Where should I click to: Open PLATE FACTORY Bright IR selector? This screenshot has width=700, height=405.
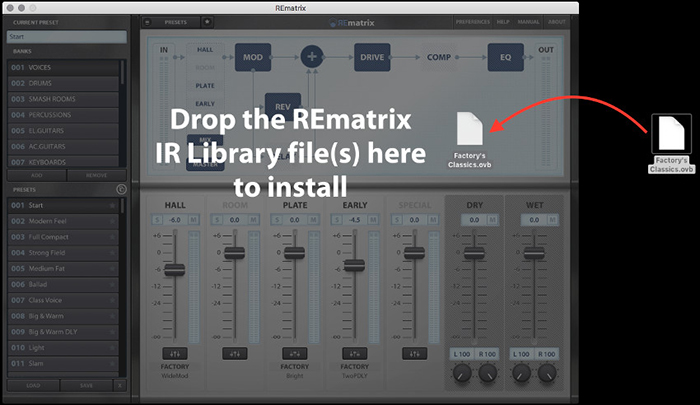295,371
